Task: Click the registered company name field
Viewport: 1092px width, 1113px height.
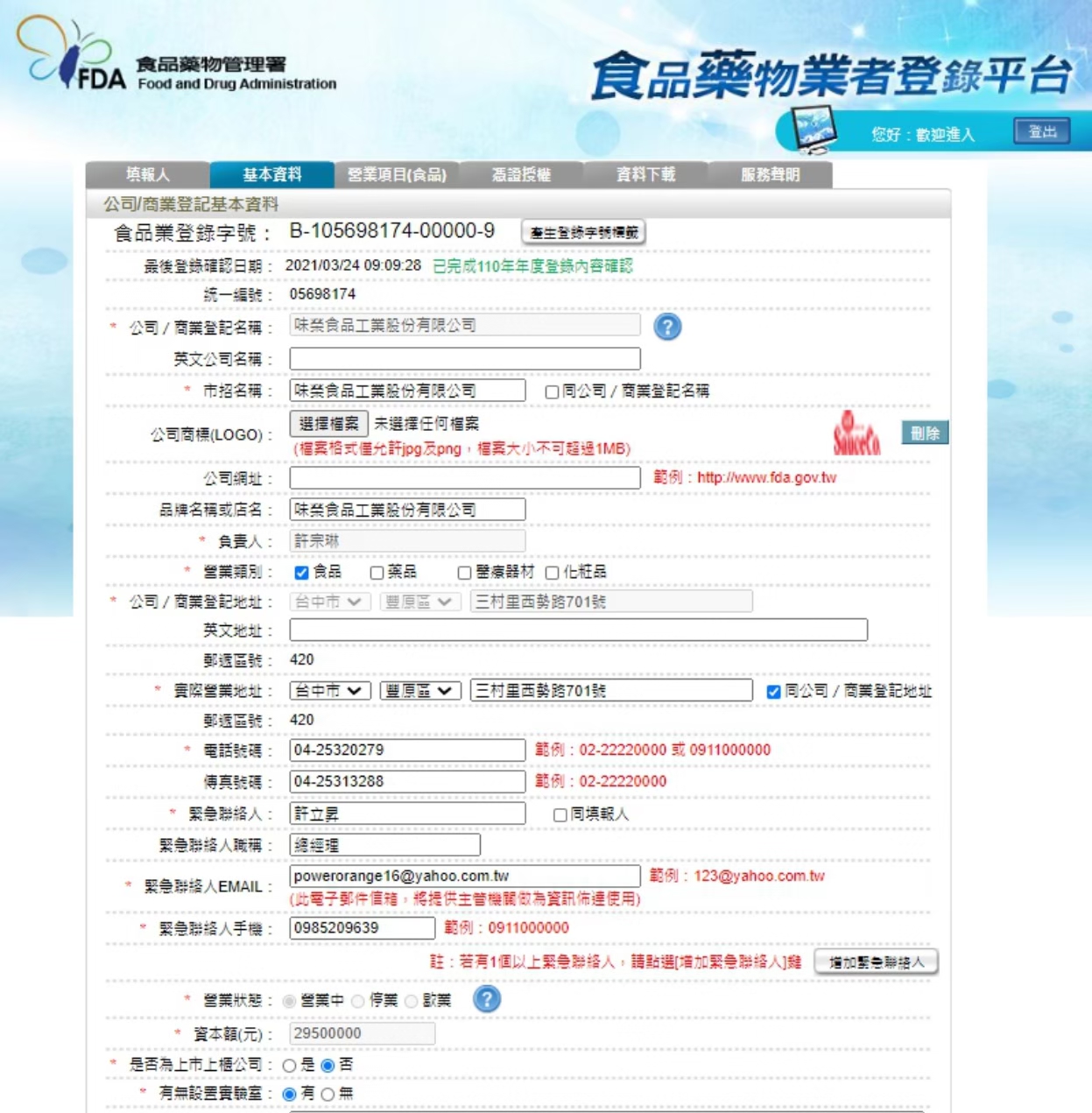Action: coord(465,325)
